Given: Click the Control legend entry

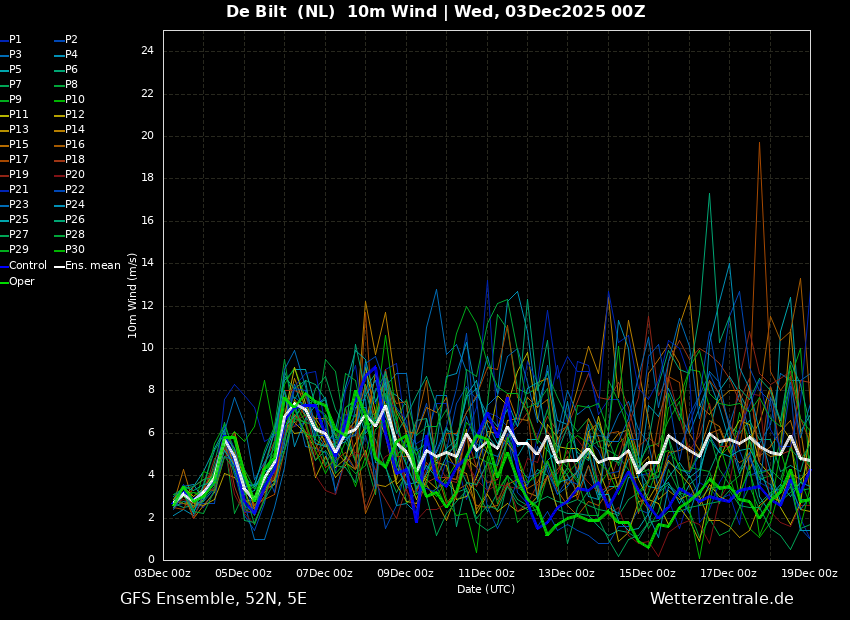Looking at the screenshot, I should tap(23, 266).
